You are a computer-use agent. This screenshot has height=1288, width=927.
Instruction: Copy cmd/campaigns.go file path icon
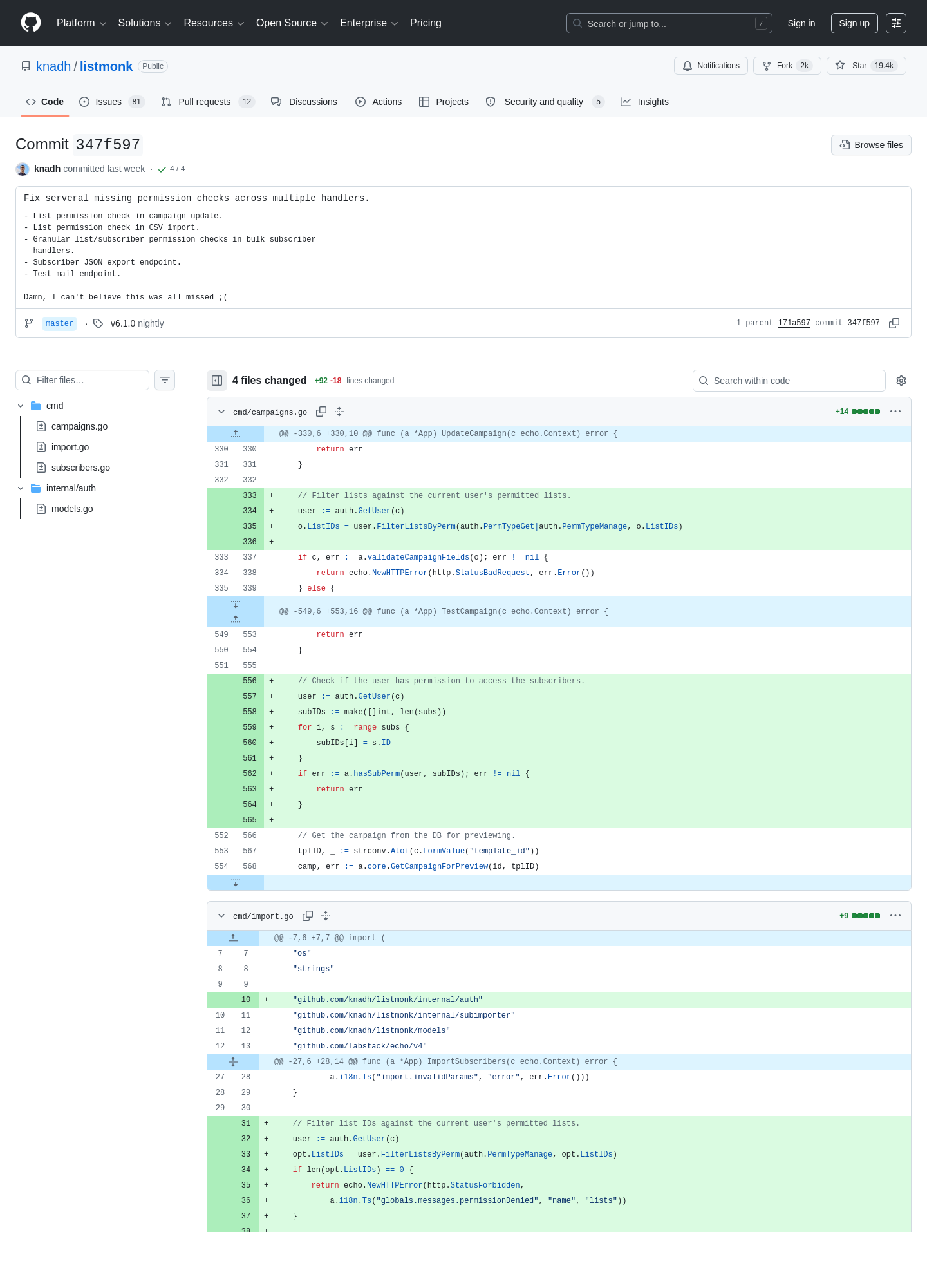321,412
